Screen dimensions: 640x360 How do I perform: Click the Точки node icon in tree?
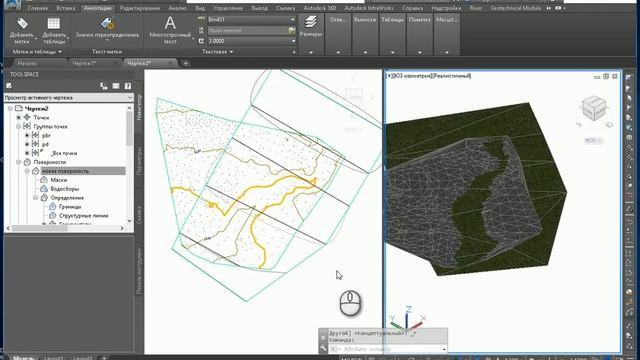coord(27,117)
